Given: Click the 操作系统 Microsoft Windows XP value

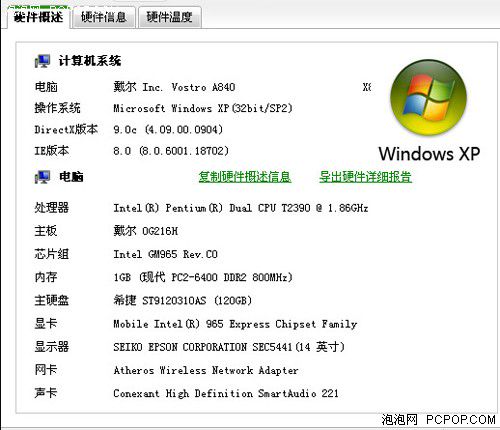Looking at the screenshot, I should click(203, 108).
